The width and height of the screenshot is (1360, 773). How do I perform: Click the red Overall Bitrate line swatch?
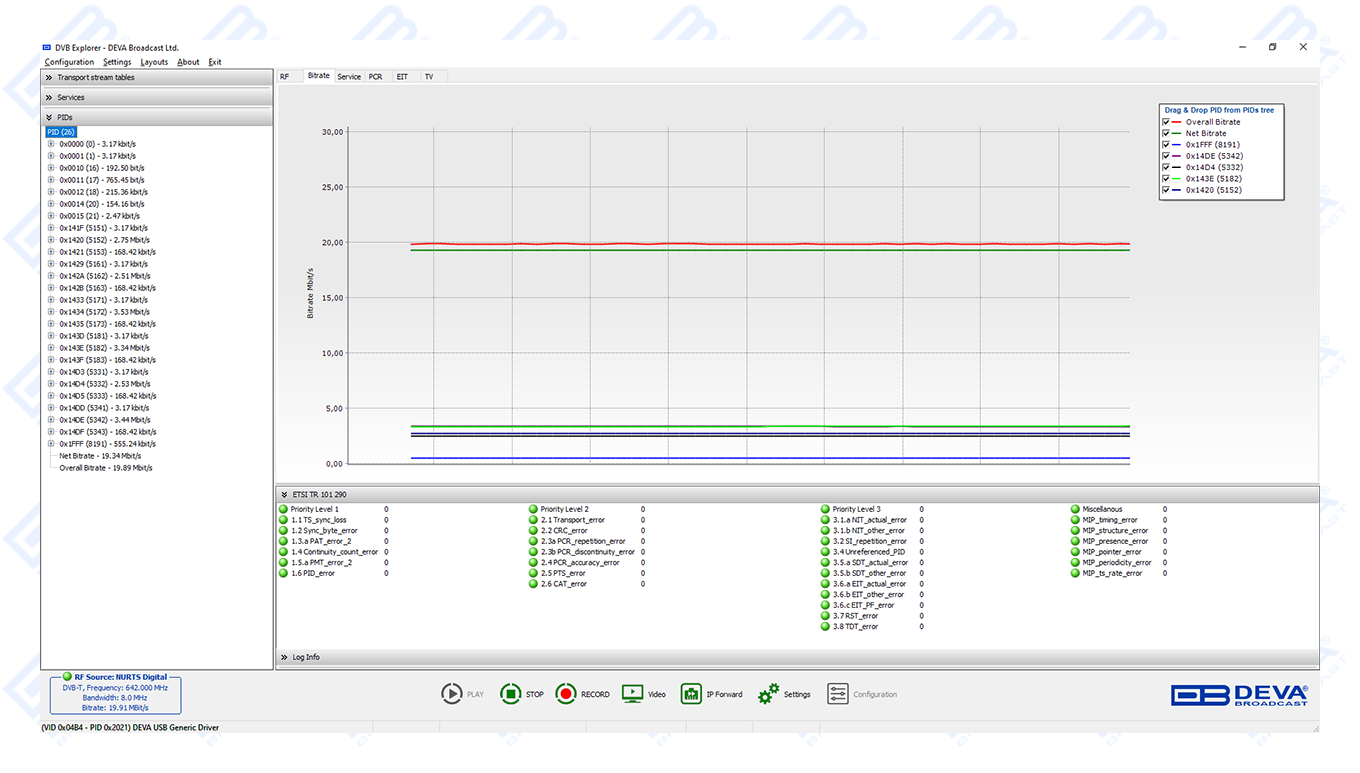pos(1177,122)
